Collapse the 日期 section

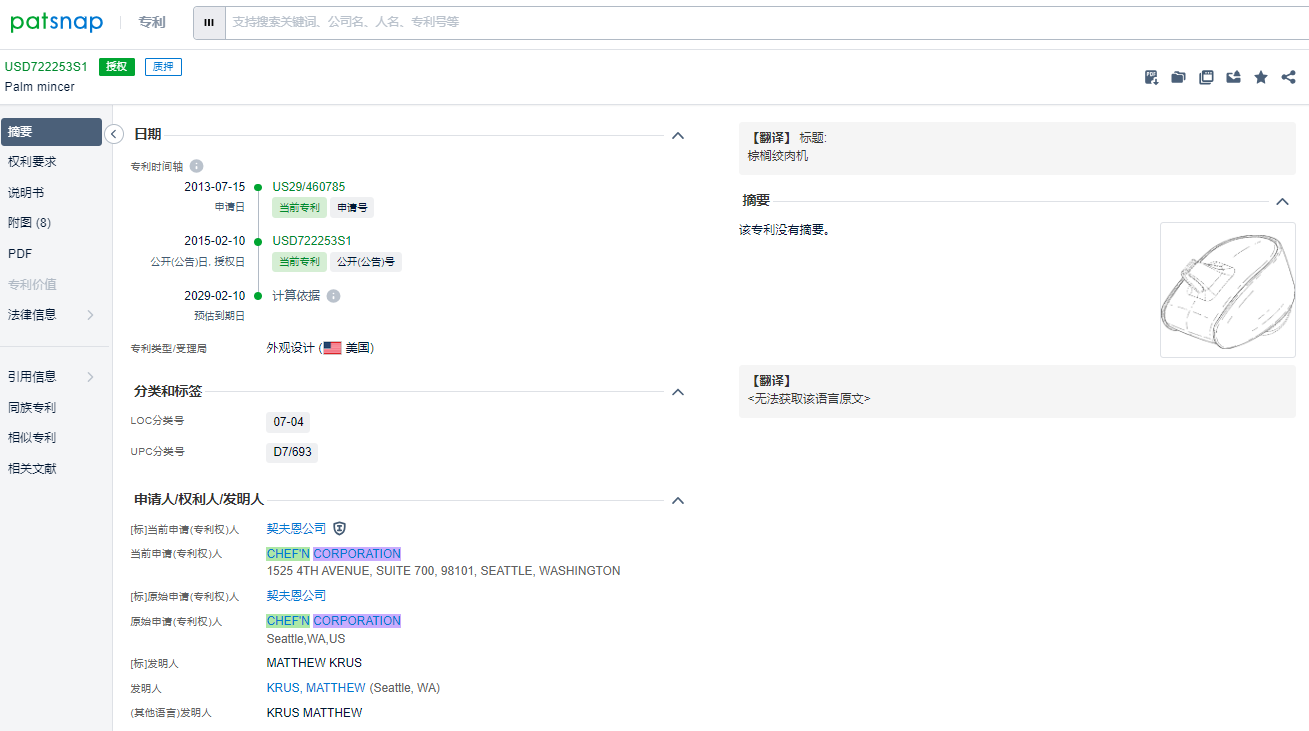click(x=678, y=135)
